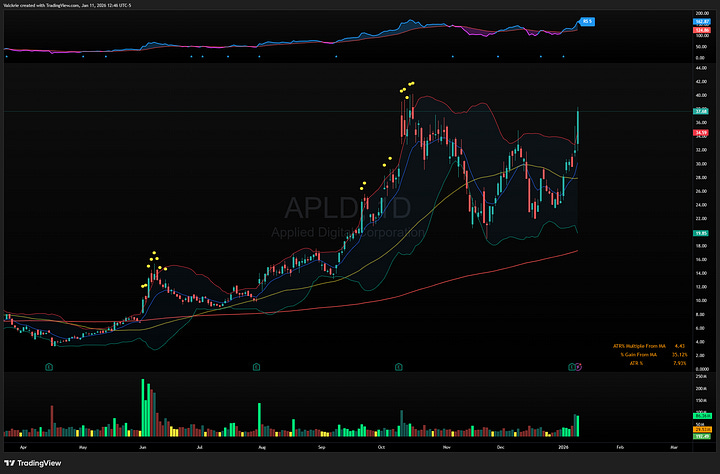
Task: Click the Mar label on time axis
Action: click(x=674, y=447)
